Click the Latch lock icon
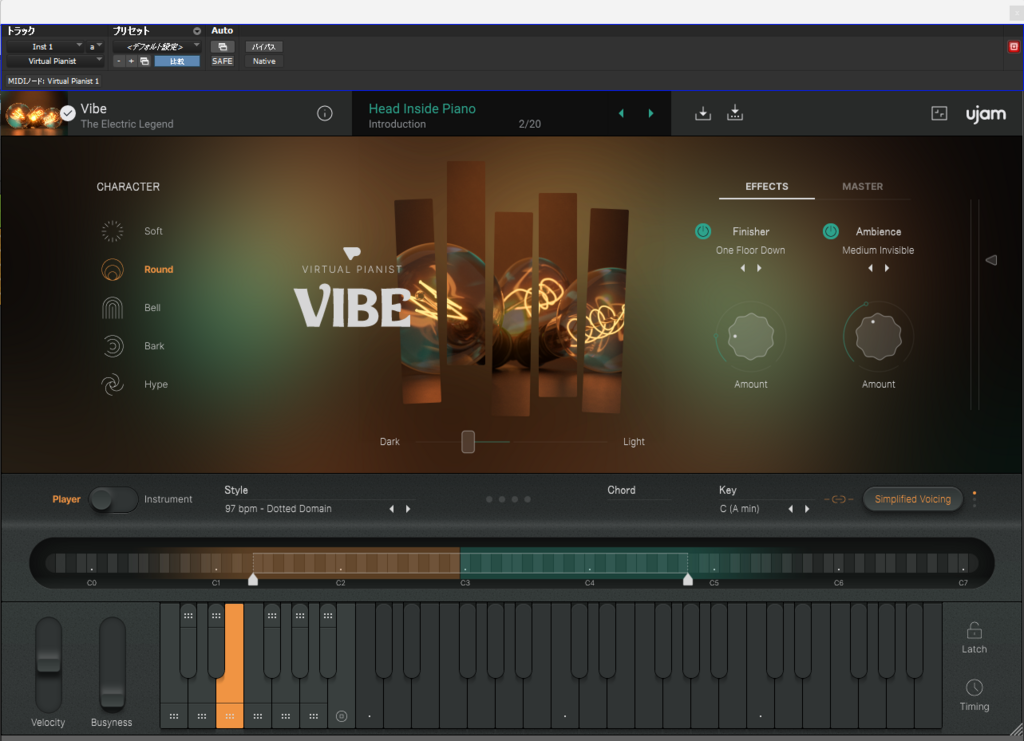The width and height of the screenshot is (1024, 741). click(x=974, y=630)
